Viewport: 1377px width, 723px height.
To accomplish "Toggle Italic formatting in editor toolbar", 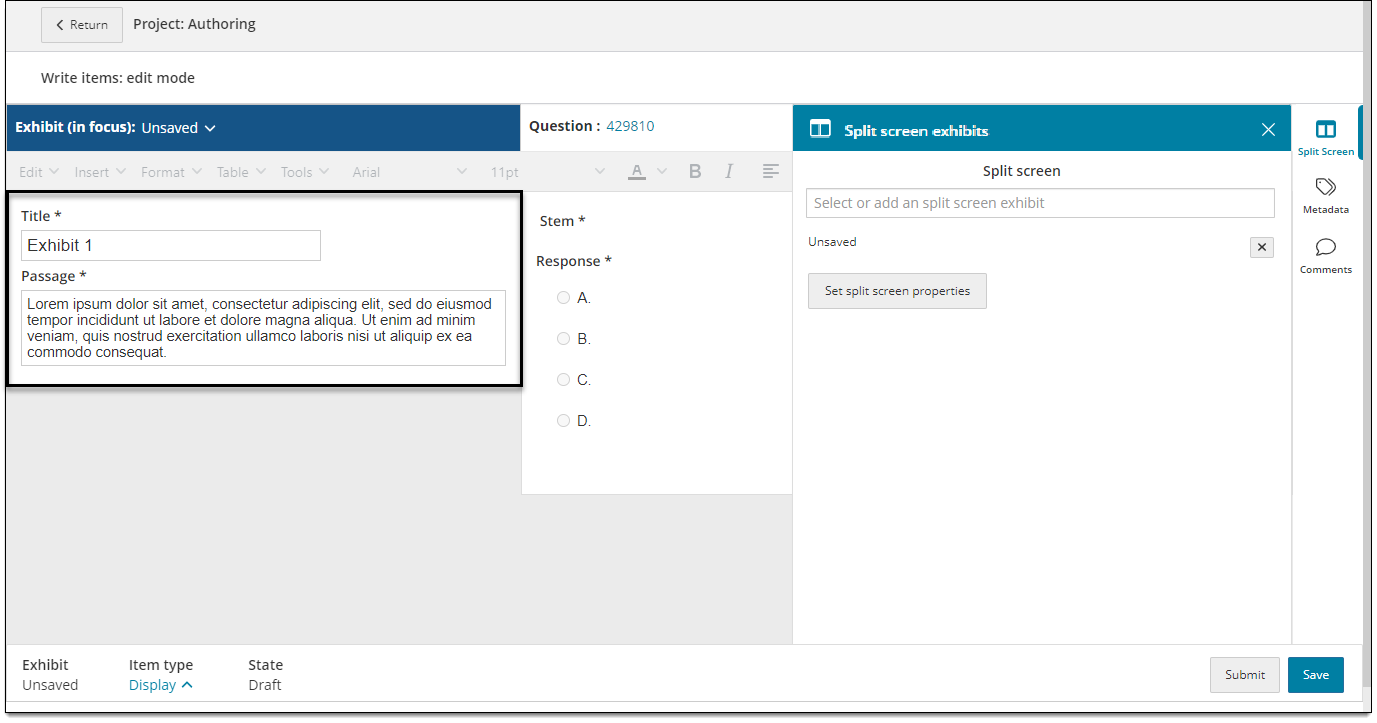I will [x=729, y=172].
